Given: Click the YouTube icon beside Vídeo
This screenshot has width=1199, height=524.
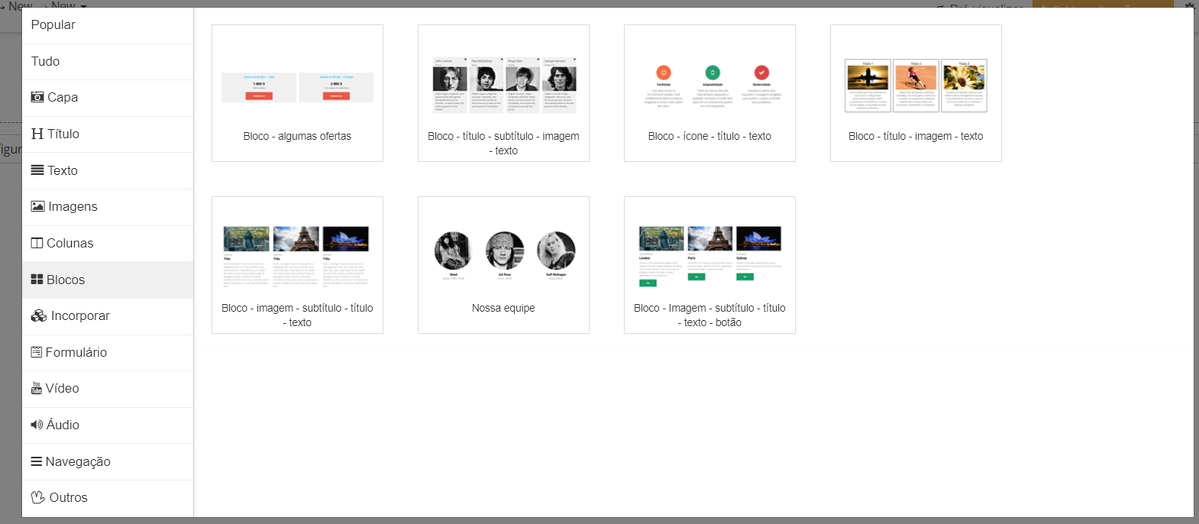Looking at the screenshot, I should tap(37, 389).
